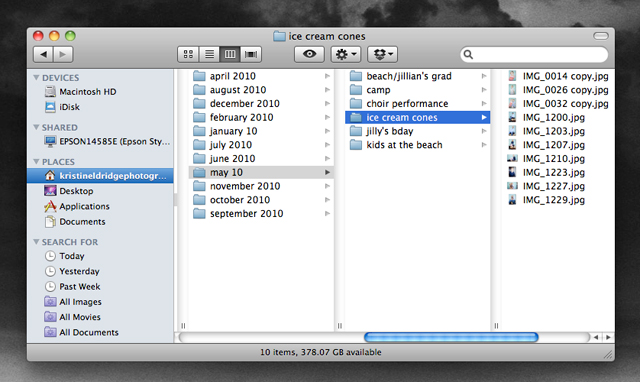Select the september 2010 folder
Screen dimensions: 640x382
(261, 213)
